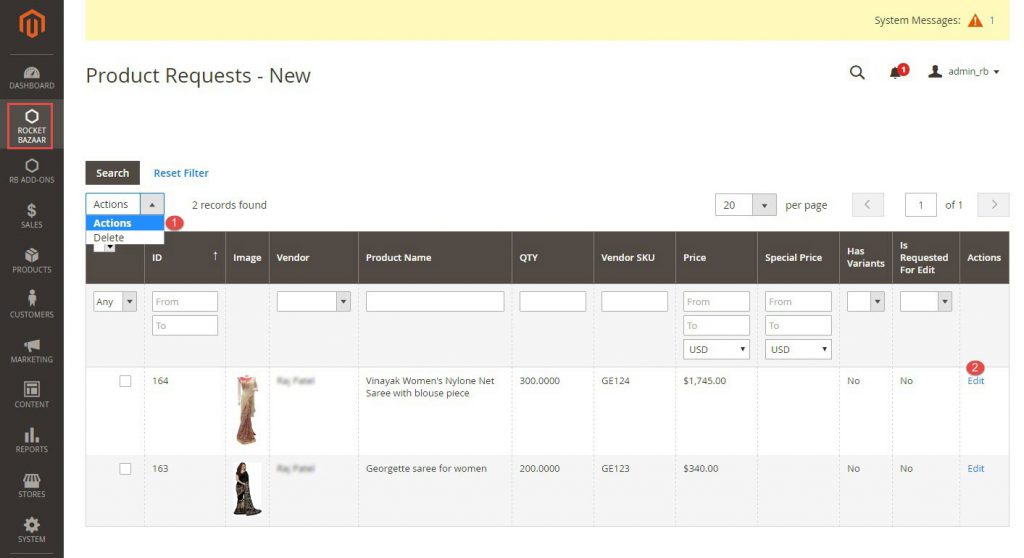The width and height of the screenshot is (1024, 558).
Task: Click the Product Name filter field
Action: [435, 301]
